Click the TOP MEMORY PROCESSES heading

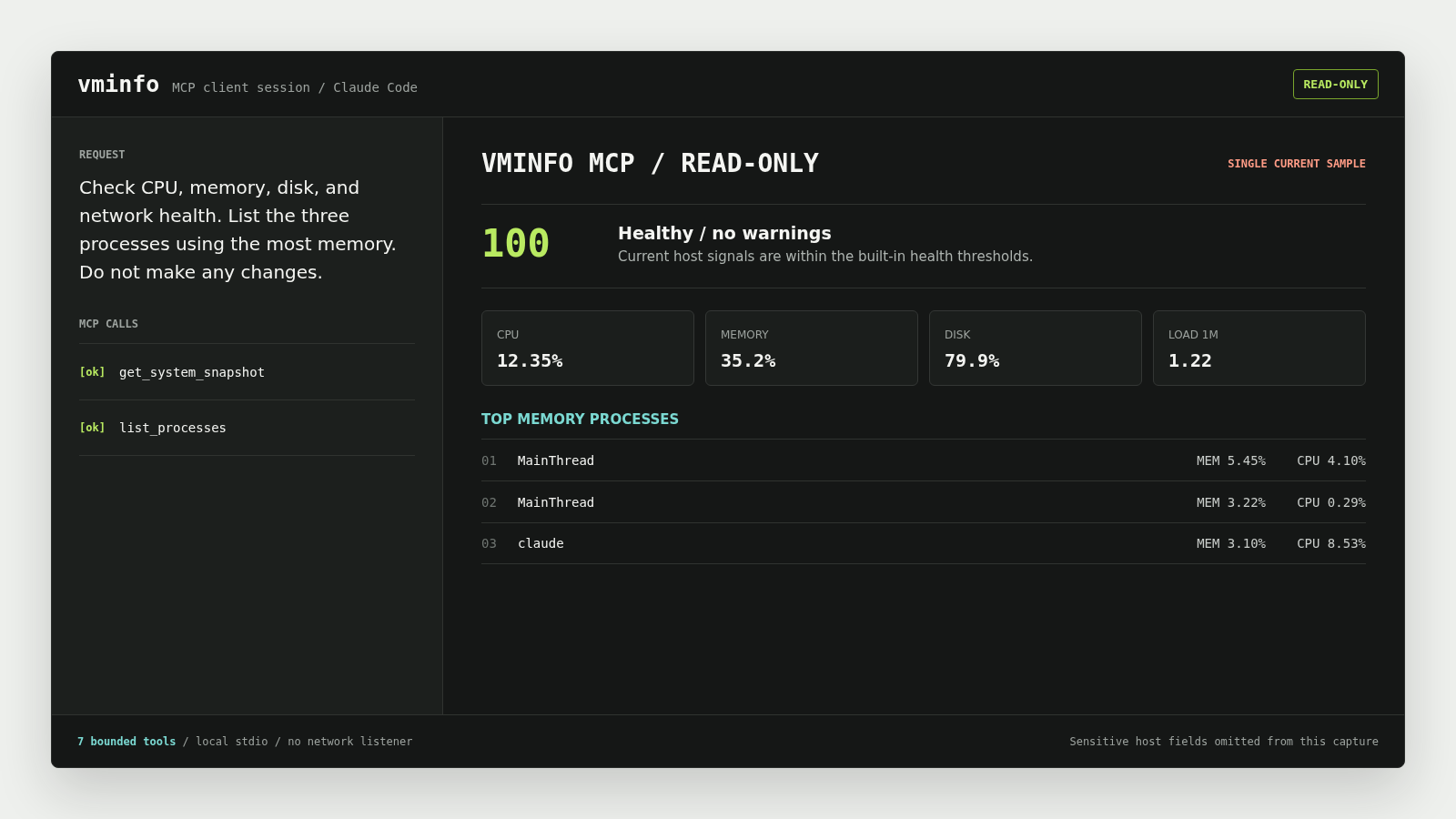(580, 419)
